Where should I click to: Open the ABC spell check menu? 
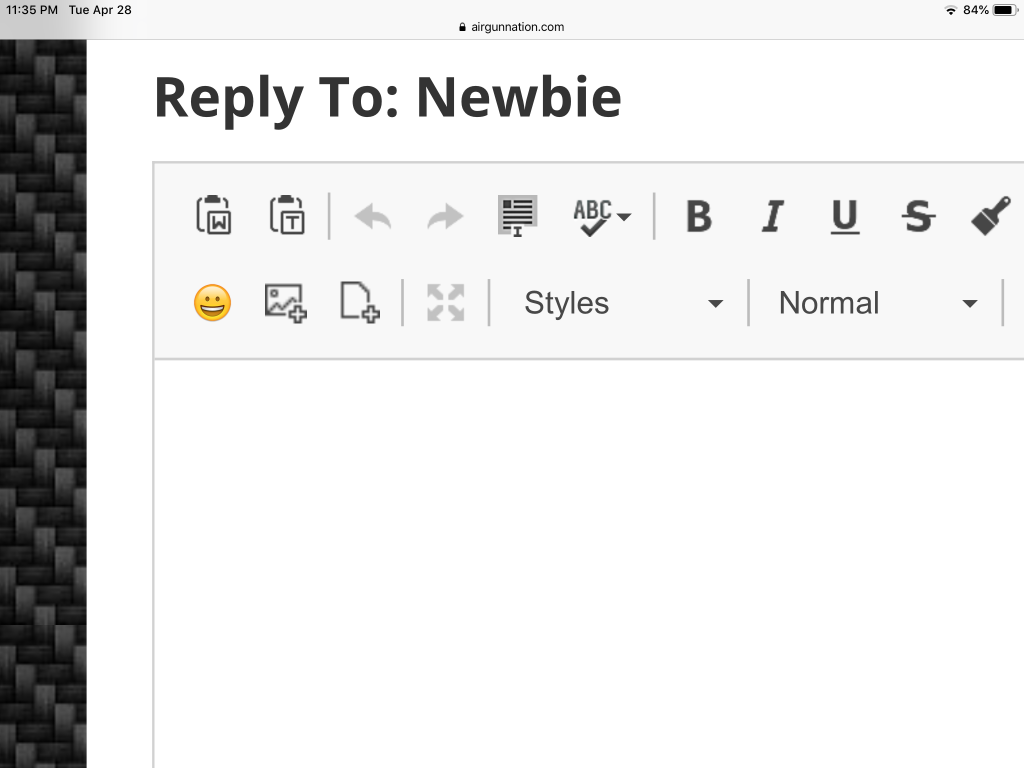coord(602,216)
